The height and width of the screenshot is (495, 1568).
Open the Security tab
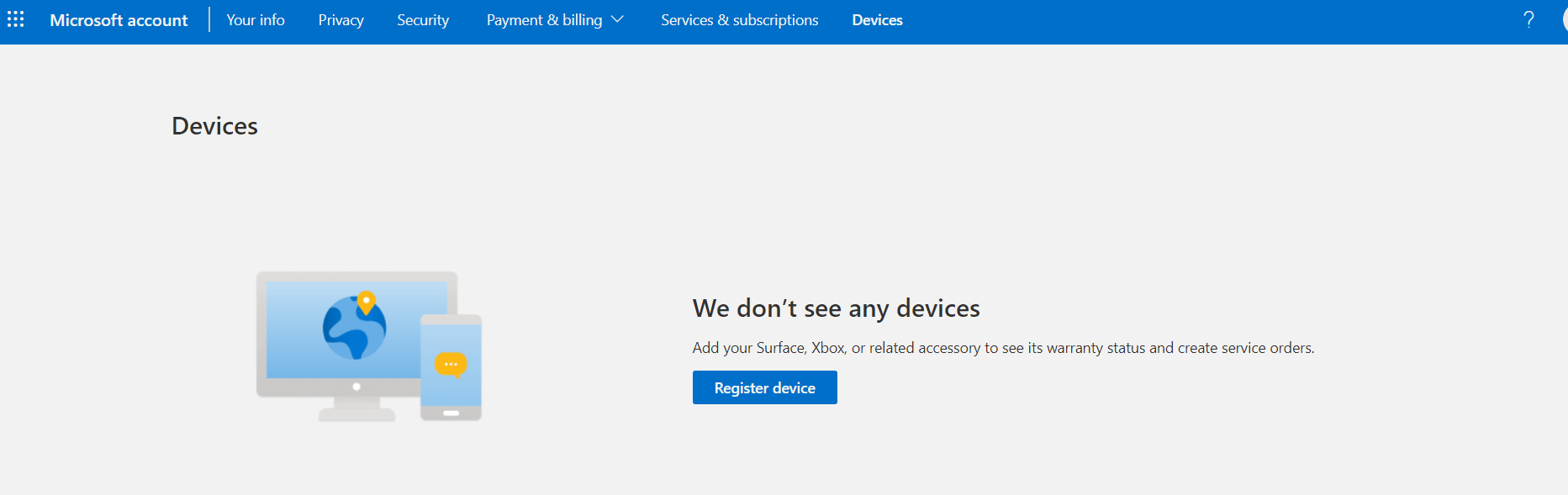pos(423,20)
